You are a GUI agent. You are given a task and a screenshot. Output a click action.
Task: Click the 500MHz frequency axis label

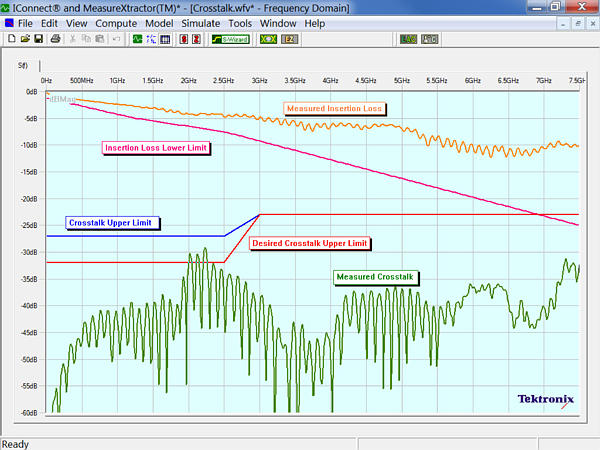[82, 81]
